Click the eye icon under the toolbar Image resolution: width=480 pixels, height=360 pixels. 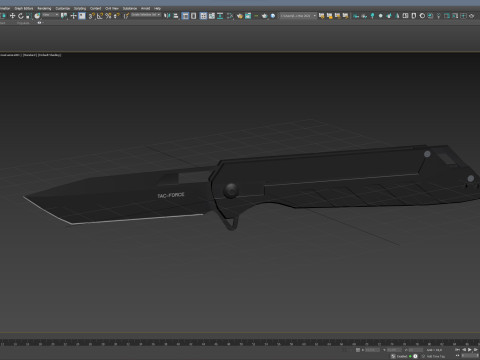tap(39, 23)
